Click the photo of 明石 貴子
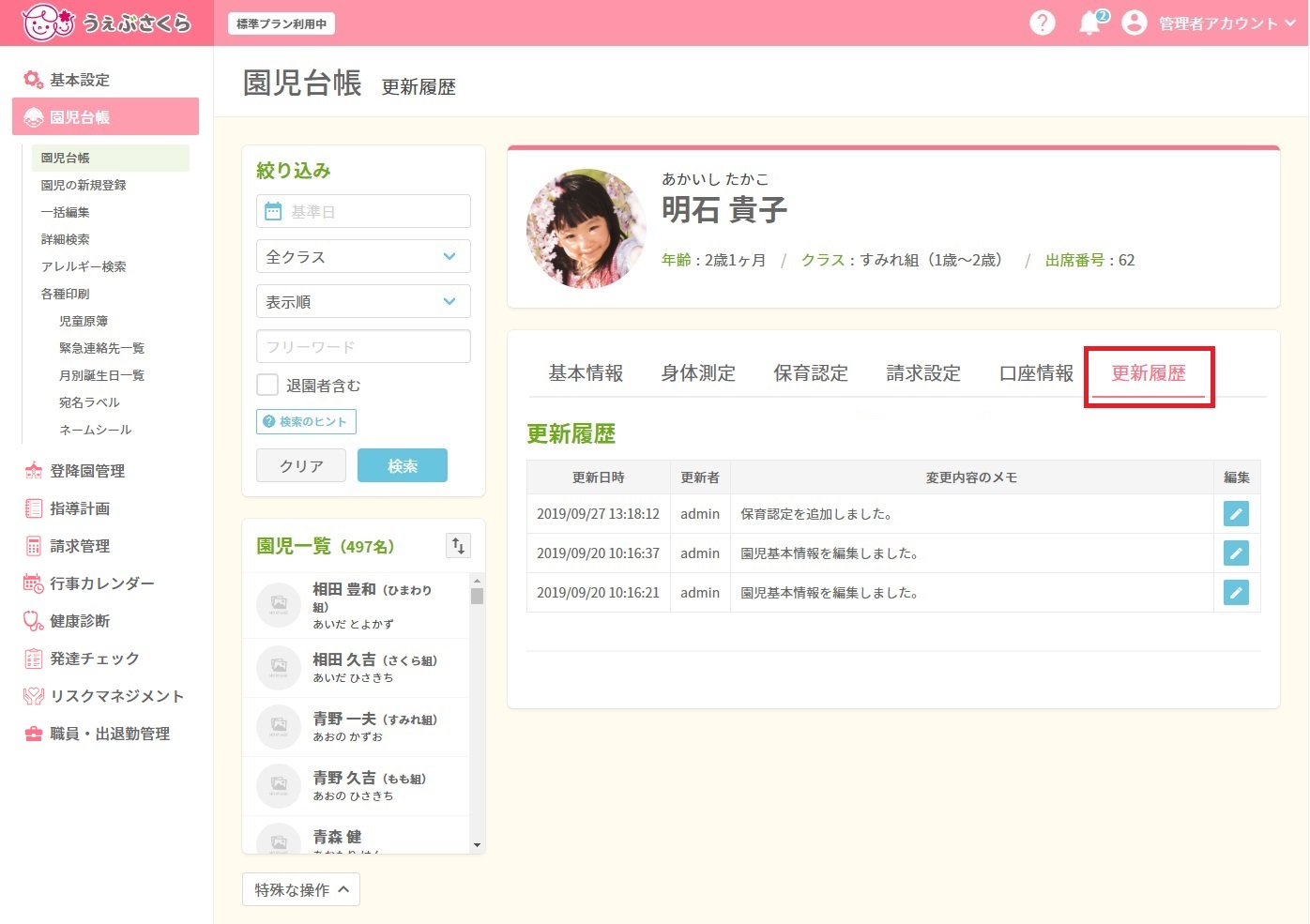 pyautogui.click(x=586, y=228)
